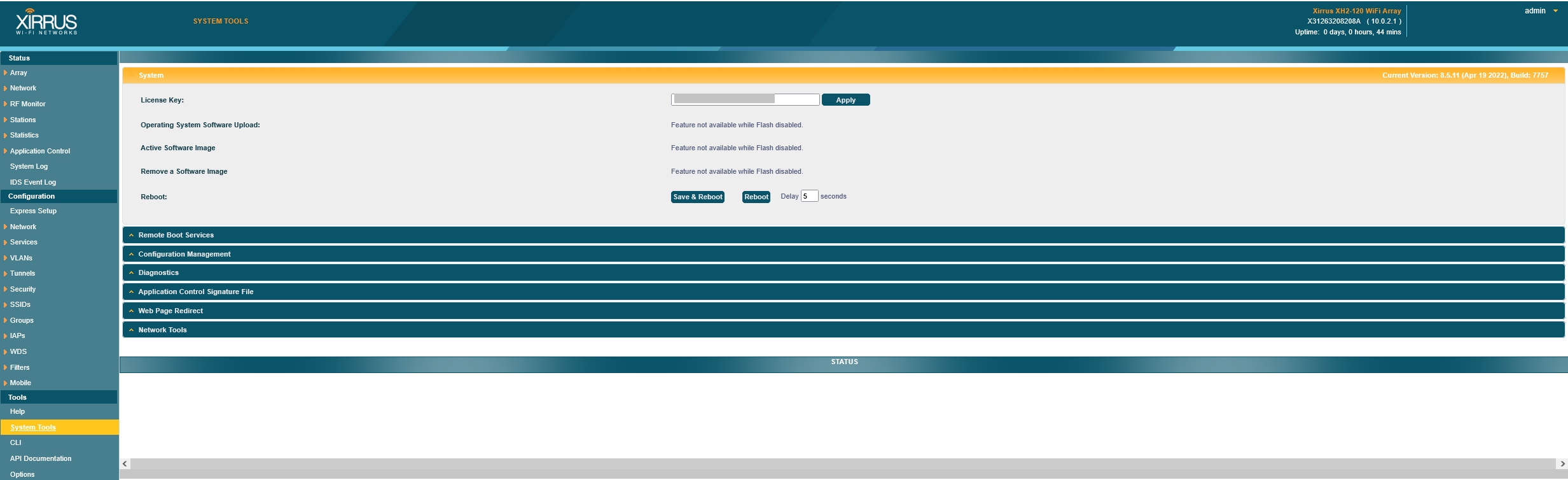
Task: Open the Network Tools section
Action: pos(162,330)
